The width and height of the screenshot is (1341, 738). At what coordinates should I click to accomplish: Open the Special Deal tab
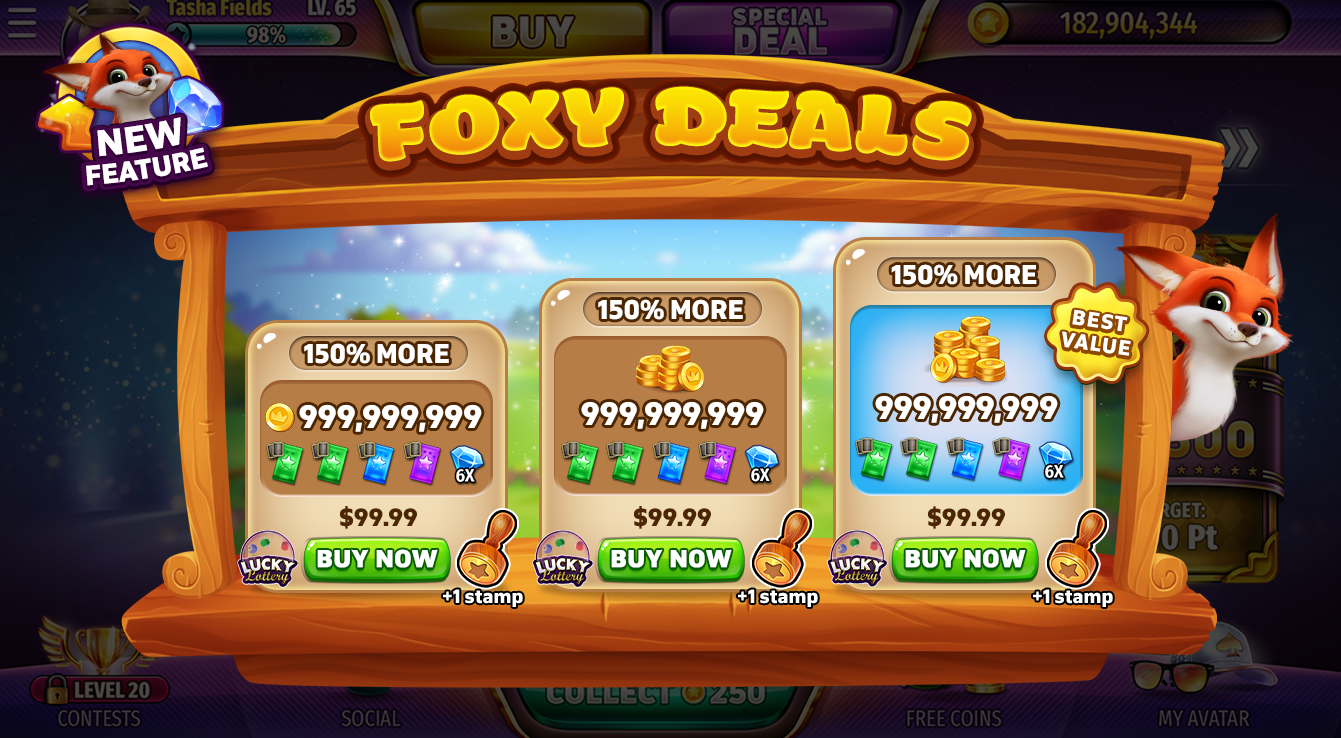tap(780, 30)
